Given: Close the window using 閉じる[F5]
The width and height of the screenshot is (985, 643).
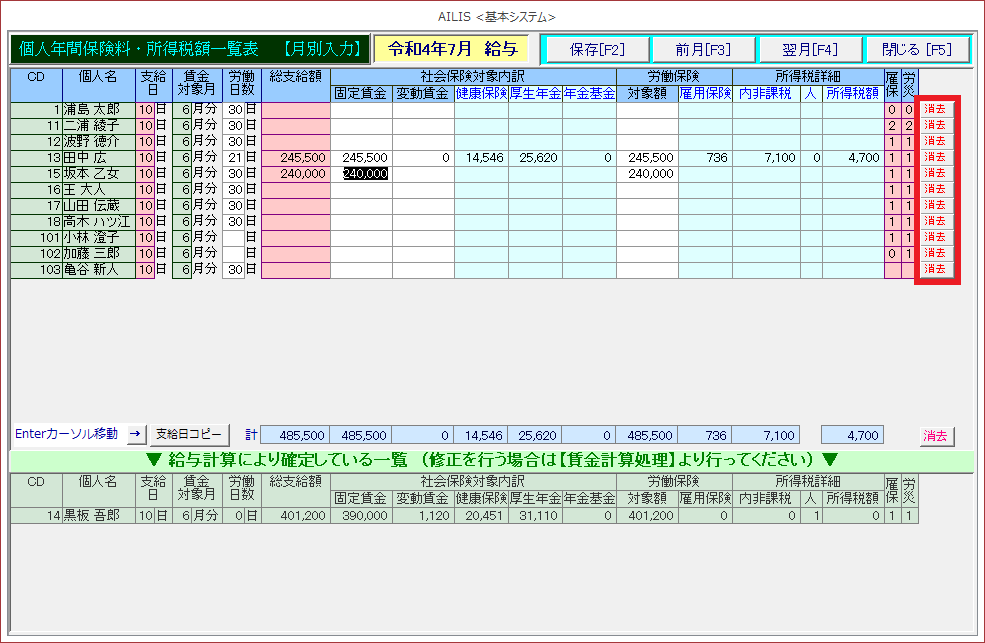Looking at the screenshot, I should coord(915,50).
